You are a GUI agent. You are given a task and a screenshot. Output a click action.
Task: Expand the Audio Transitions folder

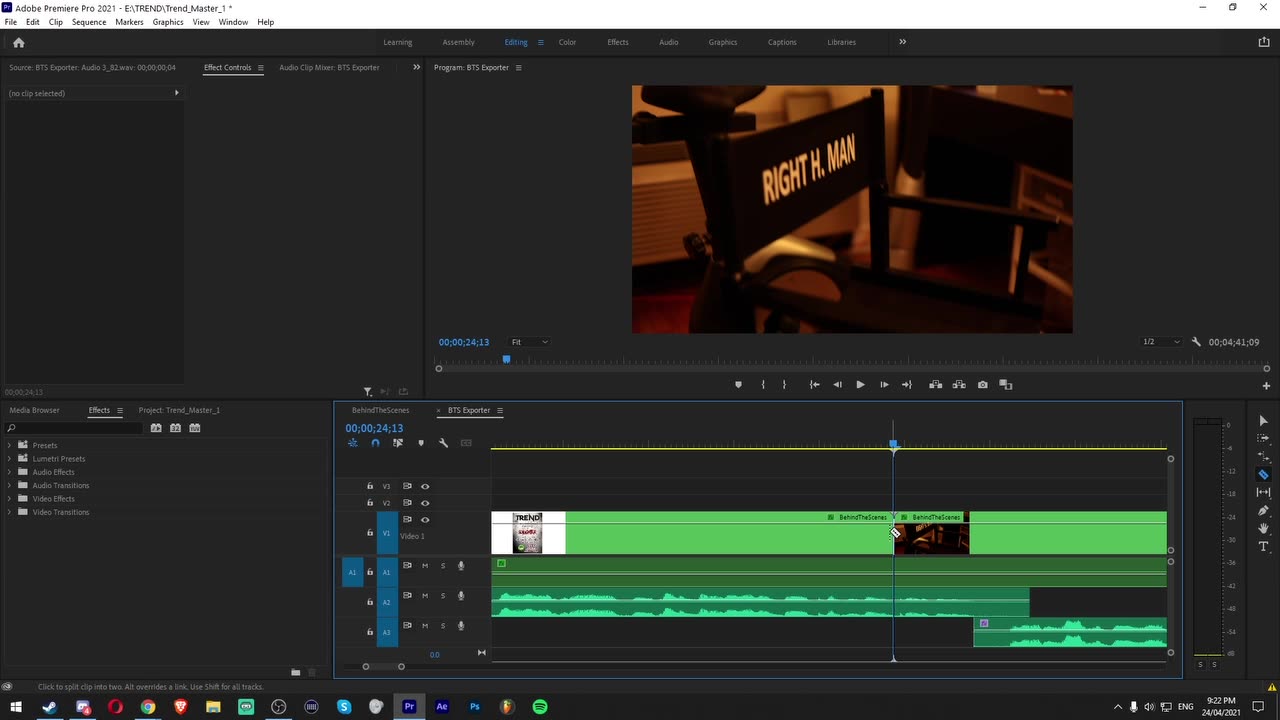[x=10, y=485]
